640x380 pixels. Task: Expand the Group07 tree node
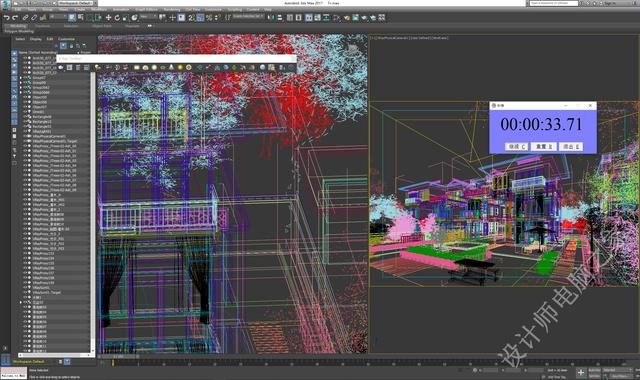21,78
